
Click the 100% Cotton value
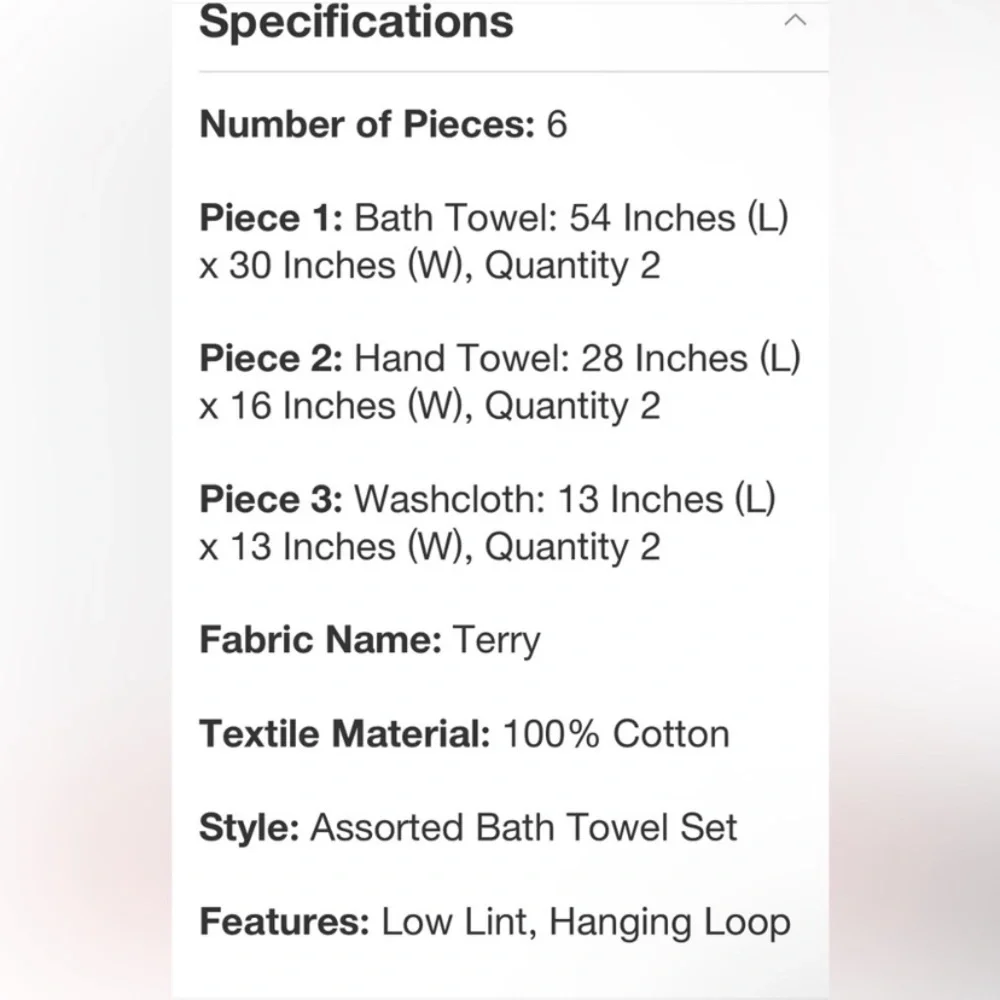click(x=616, y=734)
